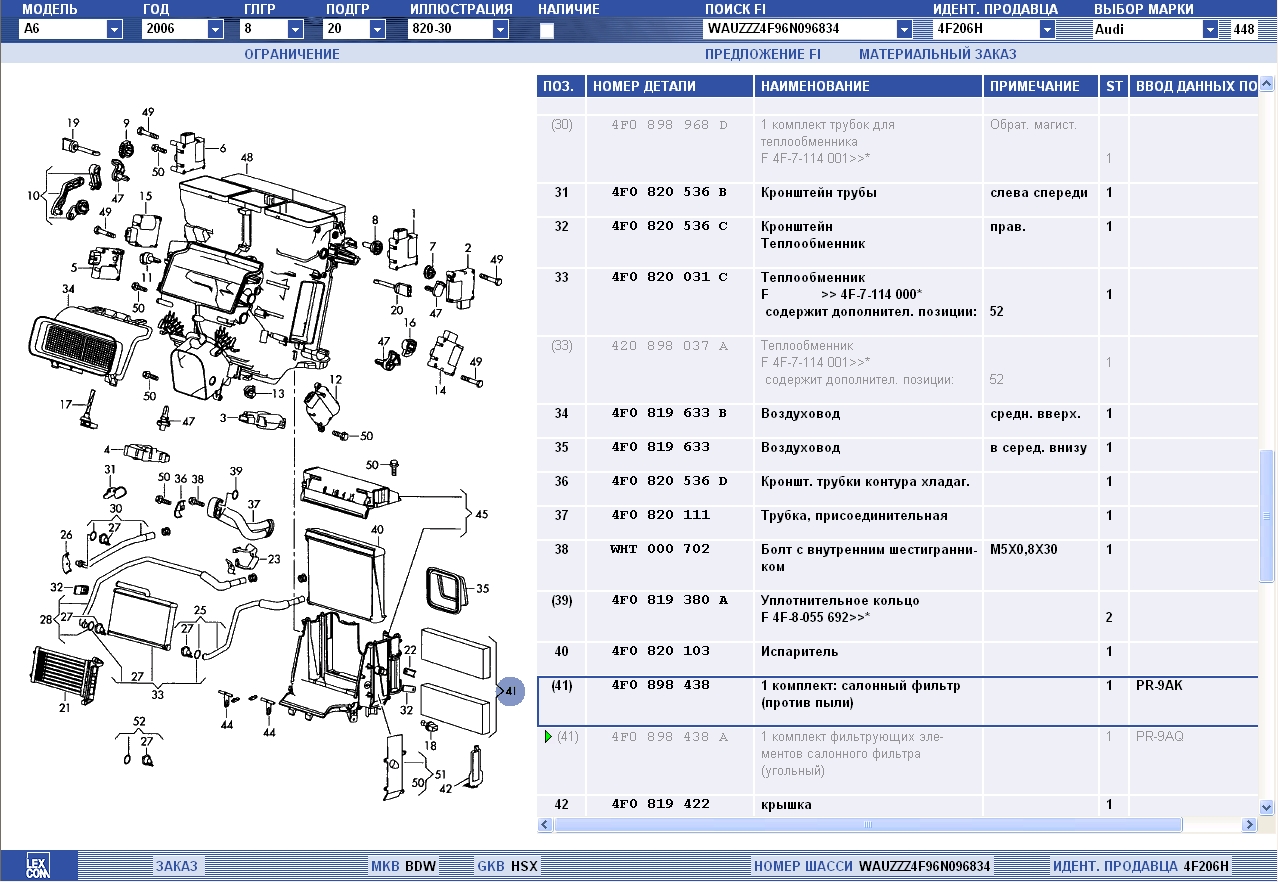Screen dimensions: 1278x882
Task: Click callout number 14 in the diagram
Action: (440, 390)
